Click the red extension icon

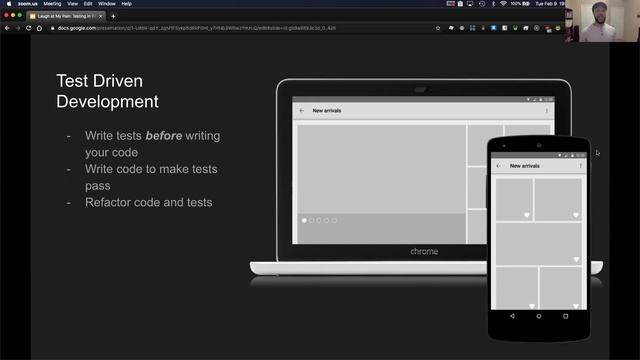(x=547, y=28)
